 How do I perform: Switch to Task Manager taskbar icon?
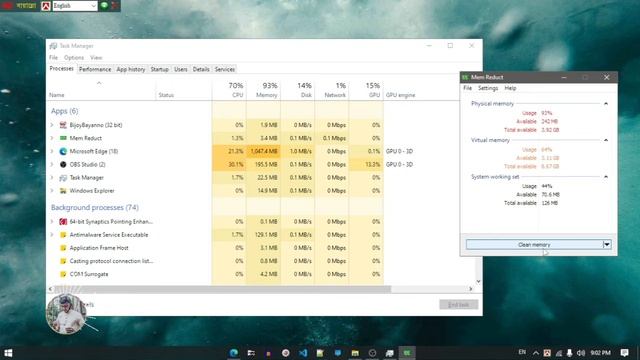tap(389, 353)
